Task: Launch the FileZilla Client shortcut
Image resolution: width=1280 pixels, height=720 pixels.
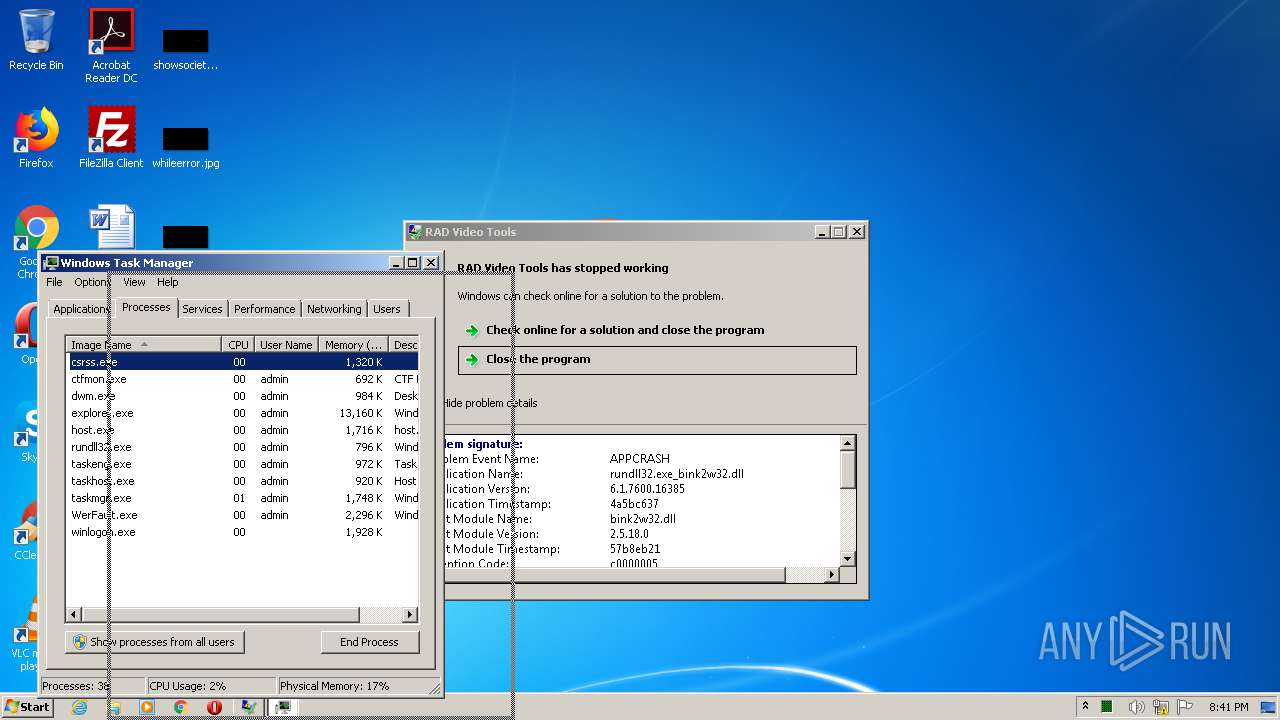Action: coord(111,138)
